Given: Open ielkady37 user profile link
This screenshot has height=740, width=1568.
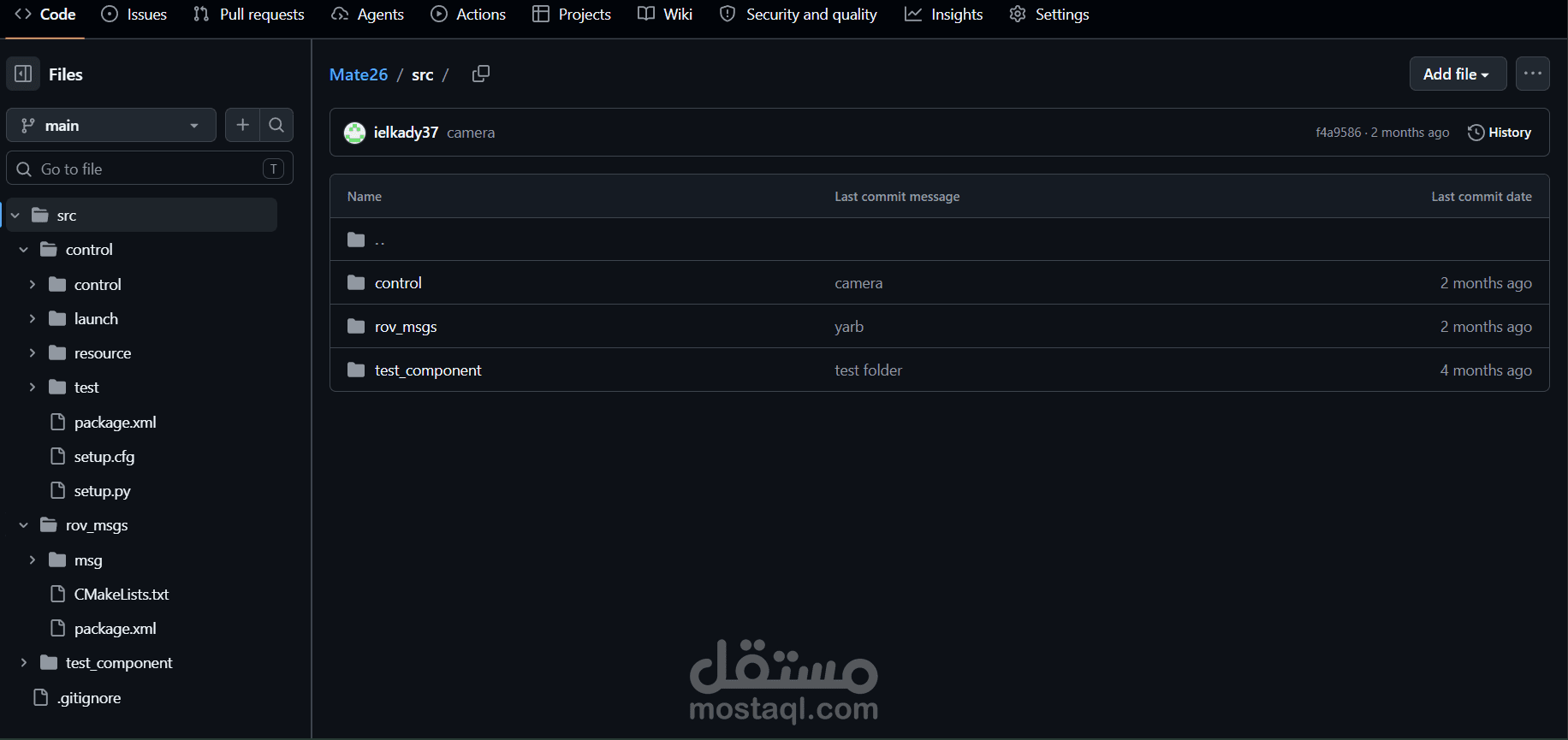Looking at the screenshot, I should (x=406, y=133).
